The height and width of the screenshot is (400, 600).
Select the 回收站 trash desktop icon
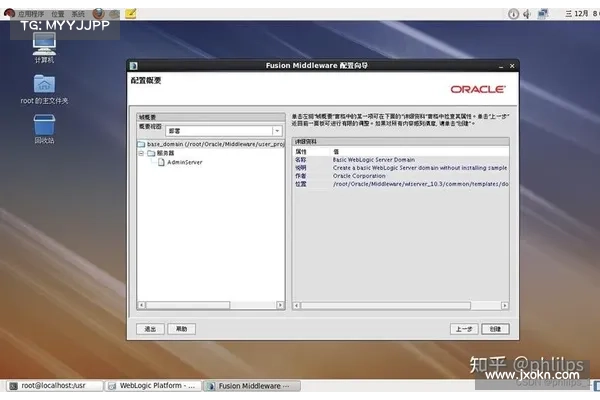click(44, 129)
